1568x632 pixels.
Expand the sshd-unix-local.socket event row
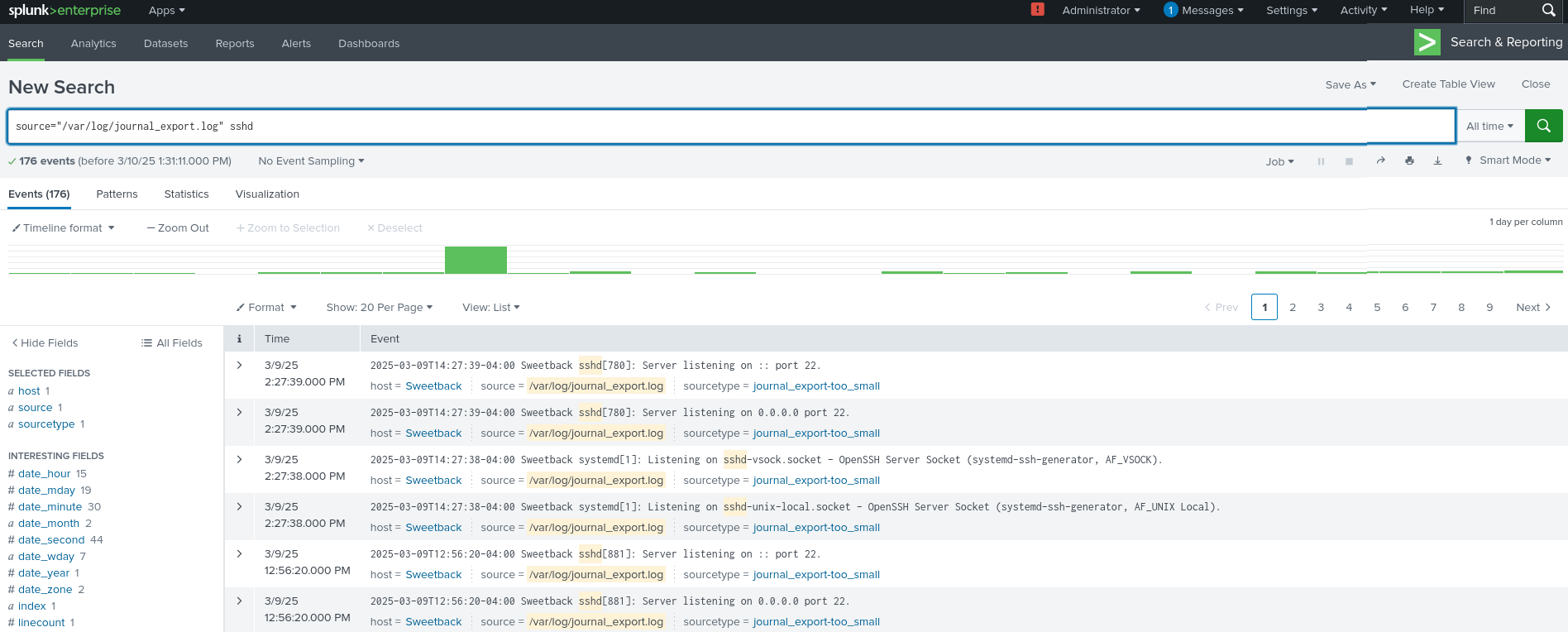click(x=239, y=506)
